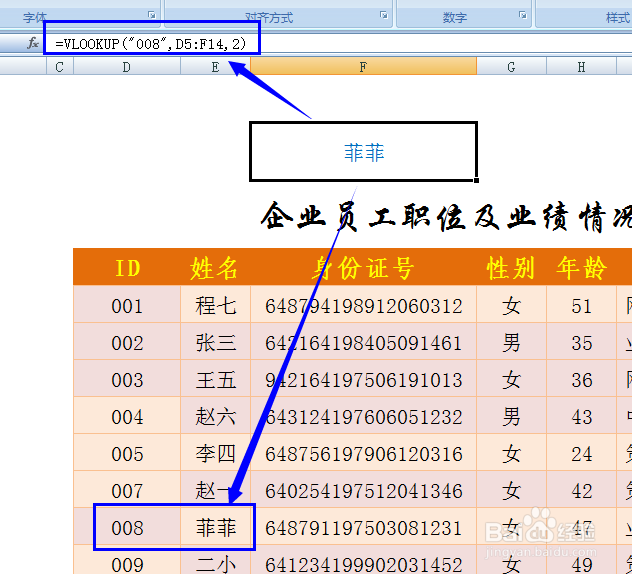The image size is (632, 574).
Task: Select ID number 648794198912060312
Action: 363,305
